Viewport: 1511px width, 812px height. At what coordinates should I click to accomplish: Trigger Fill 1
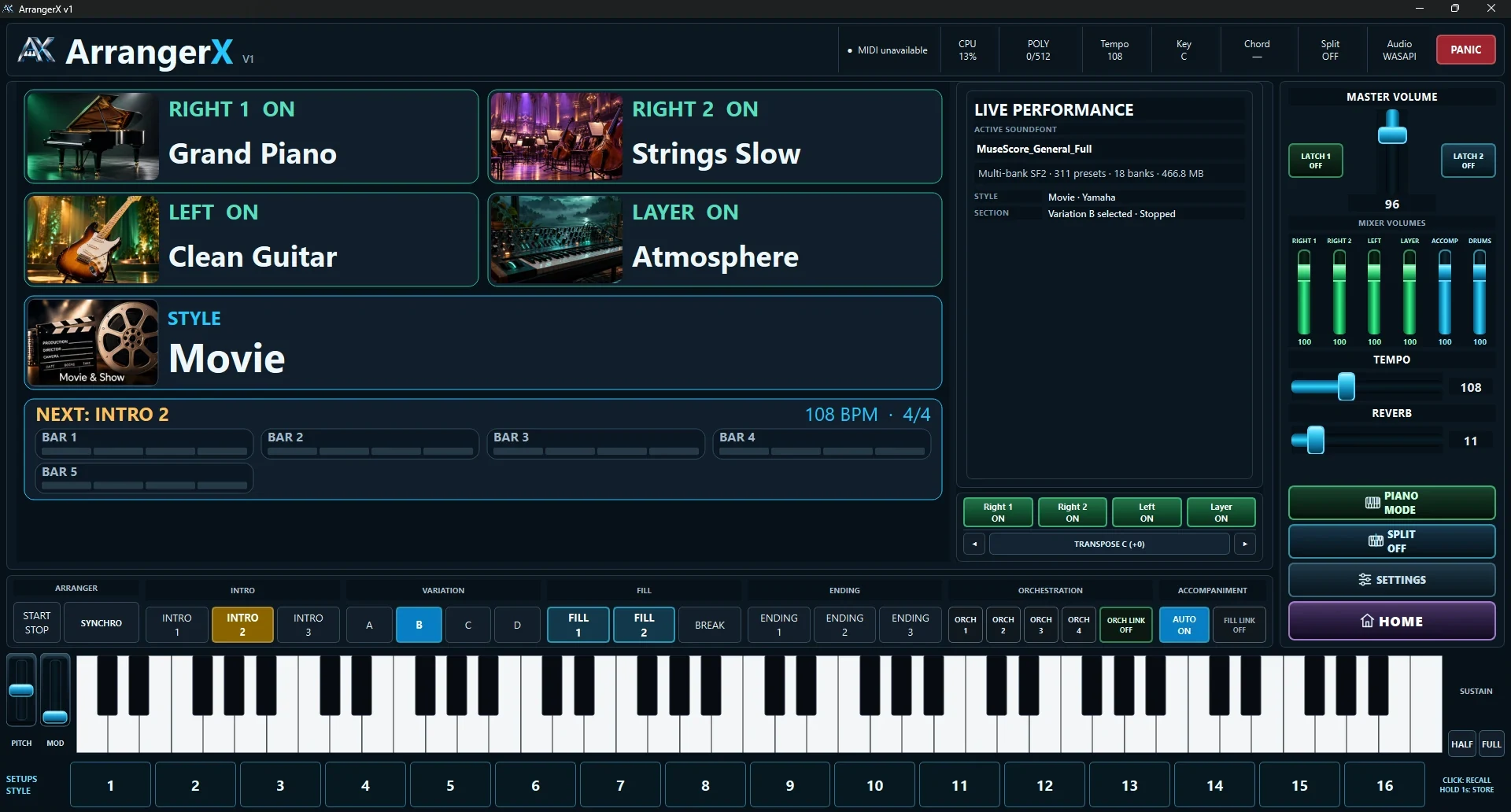pyautogui.click(x=578, y=625)
